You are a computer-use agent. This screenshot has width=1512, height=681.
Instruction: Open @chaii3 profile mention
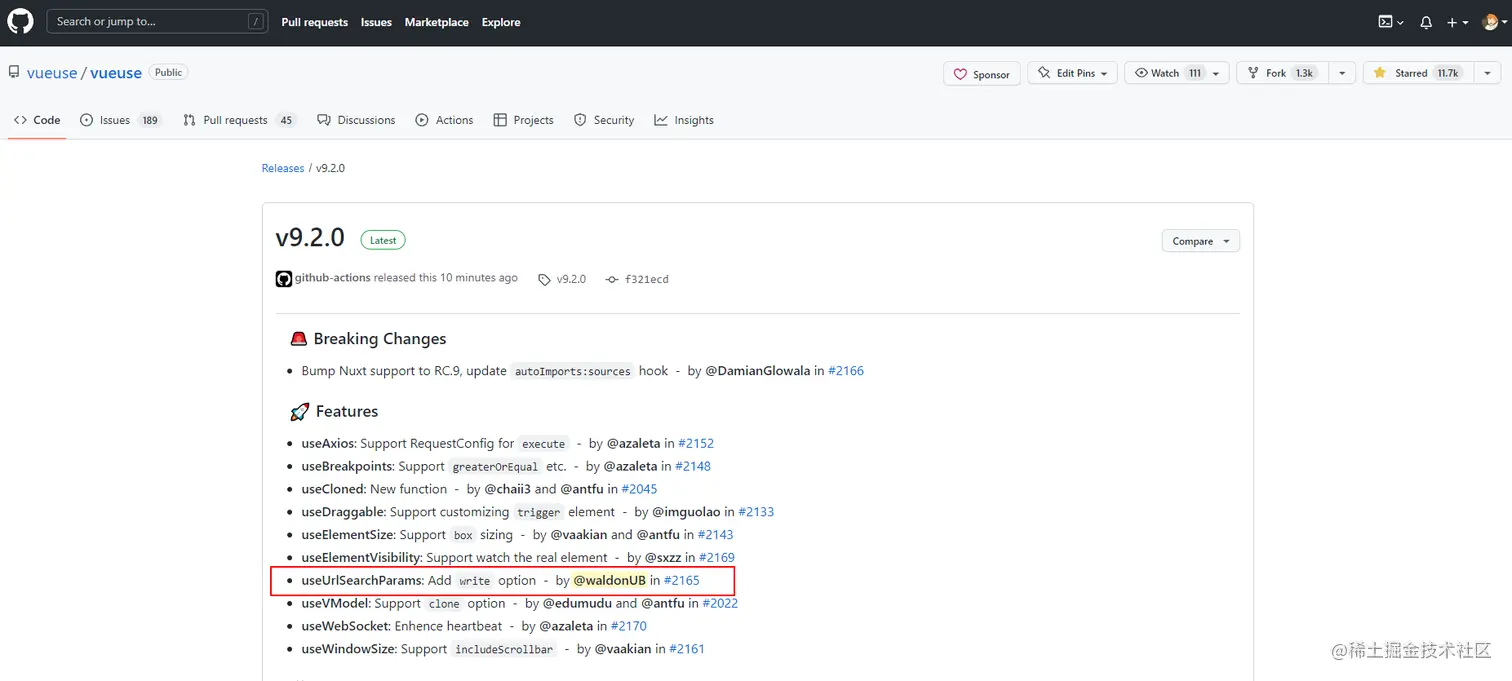[508, 489]
